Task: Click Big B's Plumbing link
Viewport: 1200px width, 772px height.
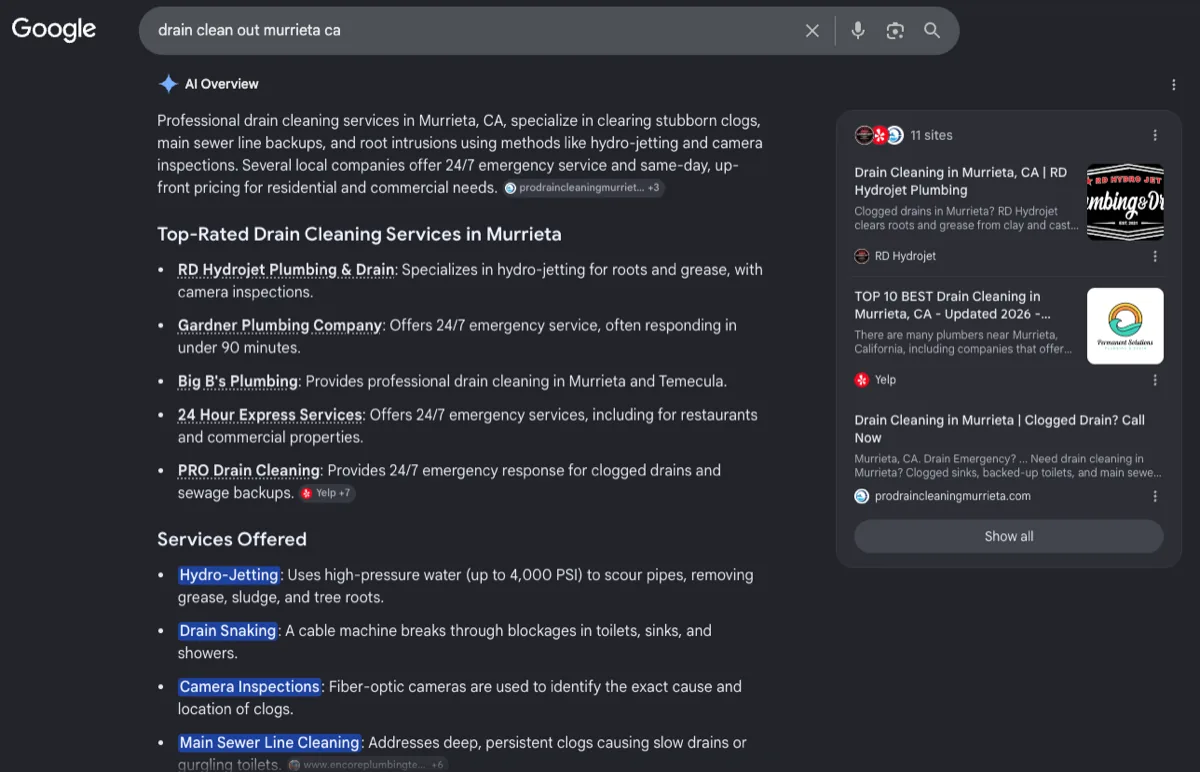Action: 238,381
